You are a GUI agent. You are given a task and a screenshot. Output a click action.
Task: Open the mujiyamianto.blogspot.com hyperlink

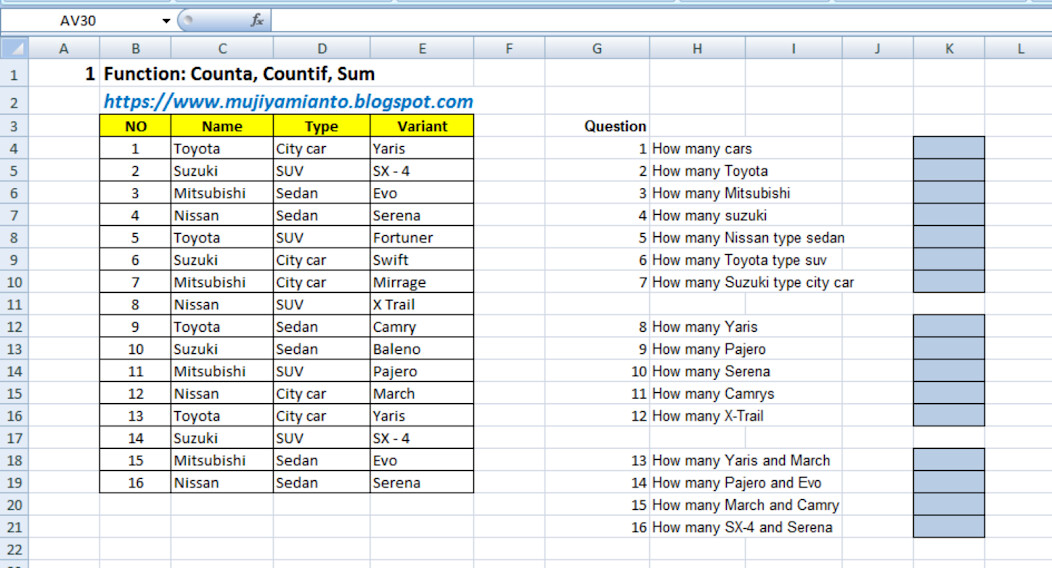click(288, 101)
